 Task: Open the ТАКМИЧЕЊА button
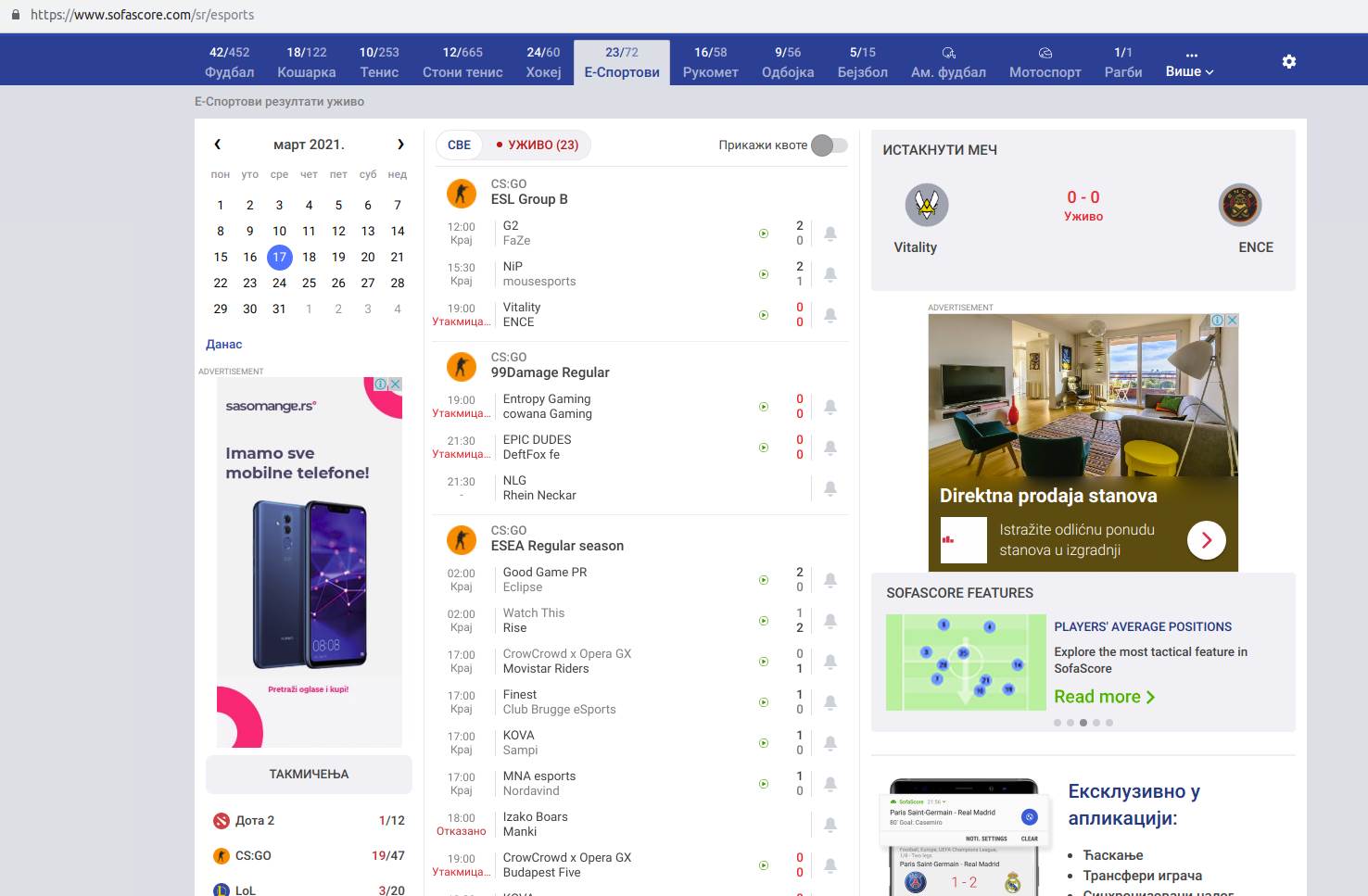[309, 775]
